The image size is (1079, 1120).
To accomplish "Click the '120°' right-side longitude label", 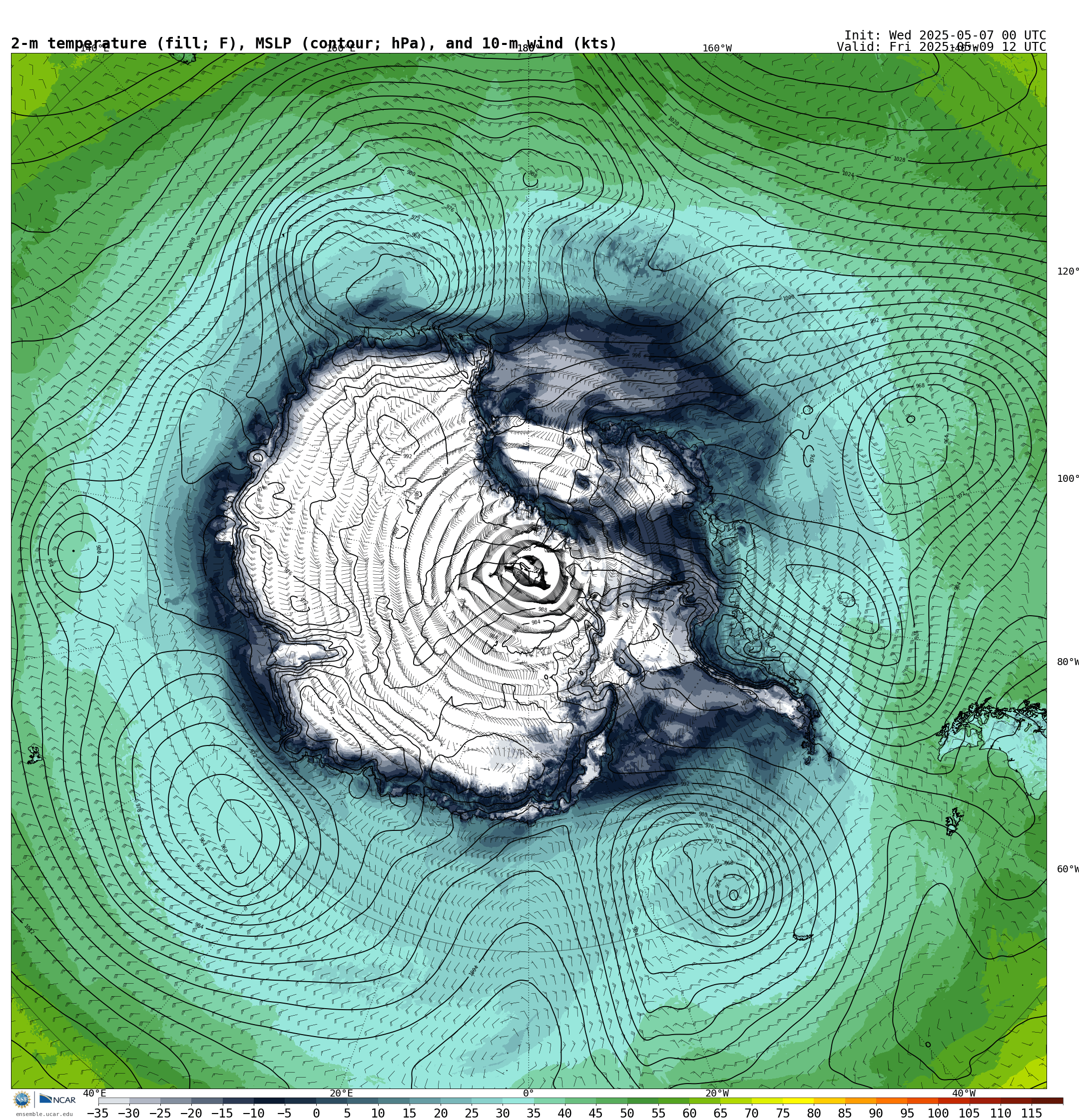I will [1068, 272].
